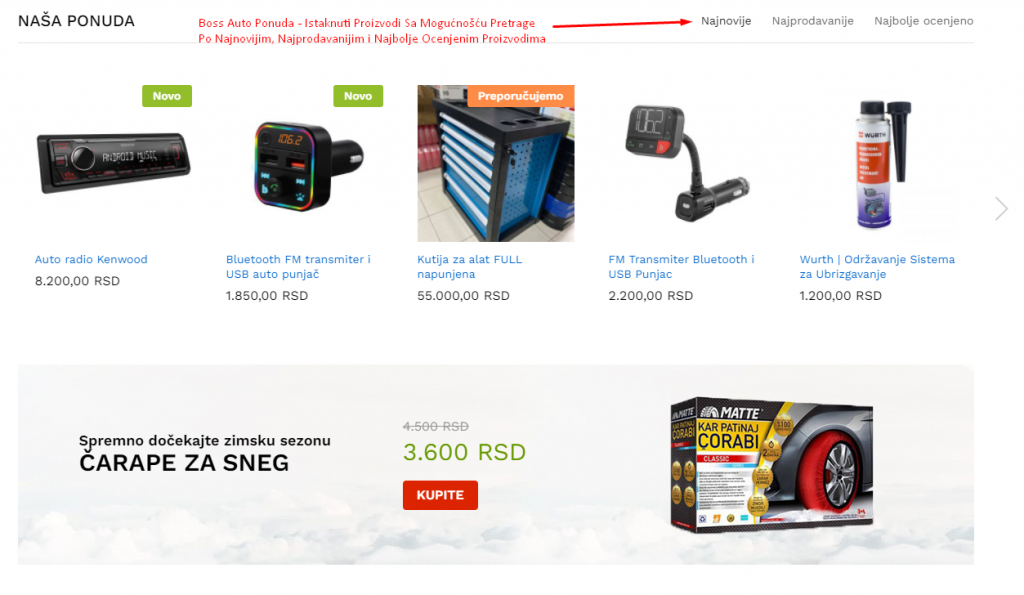This screenshot has width=1024, height=595.
Task: Open the Matte Corabi snow socks box image
Action: pos(772,464)
